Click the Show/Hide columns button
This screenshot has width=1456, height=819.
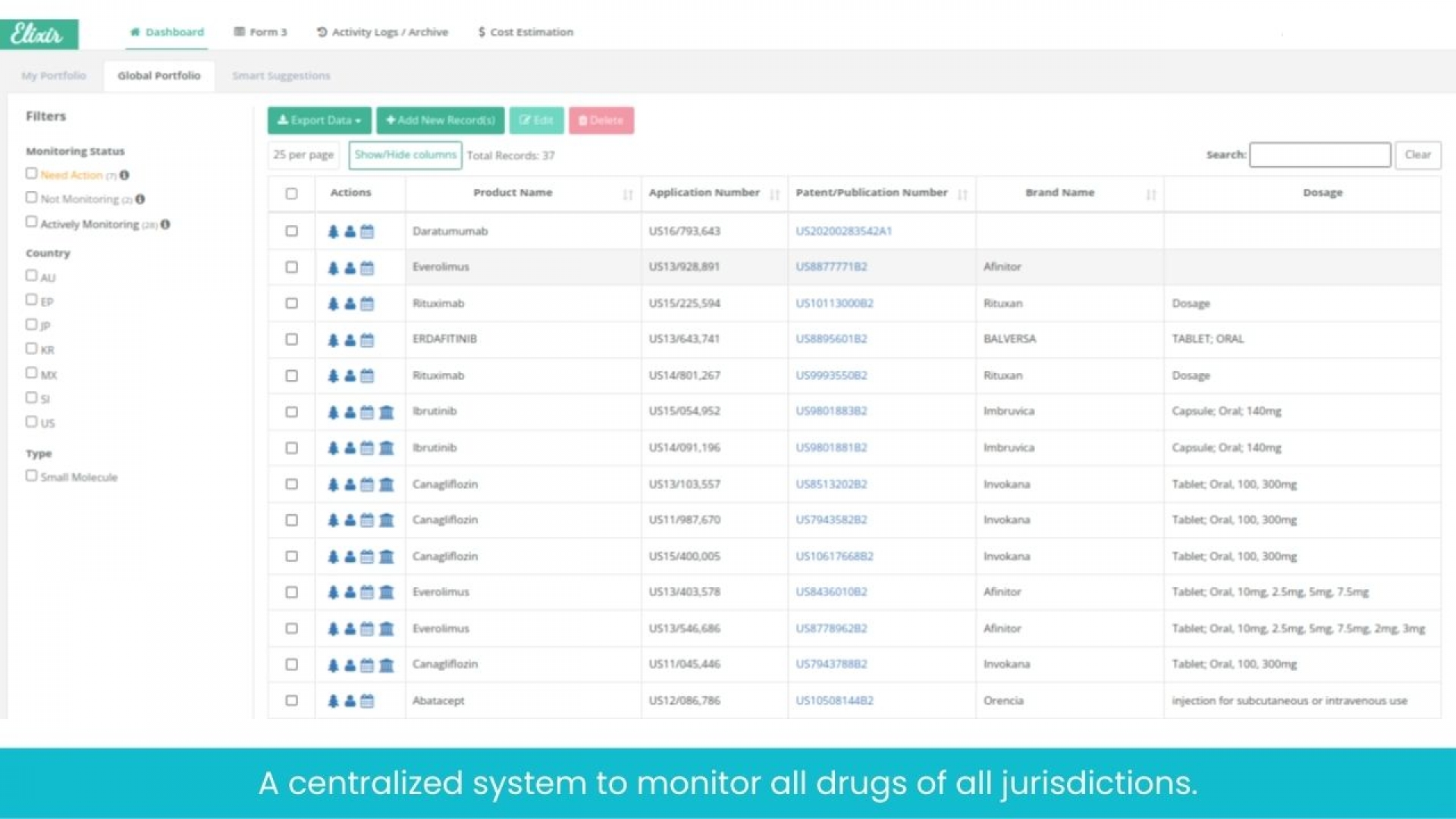(x=405, y=155)
